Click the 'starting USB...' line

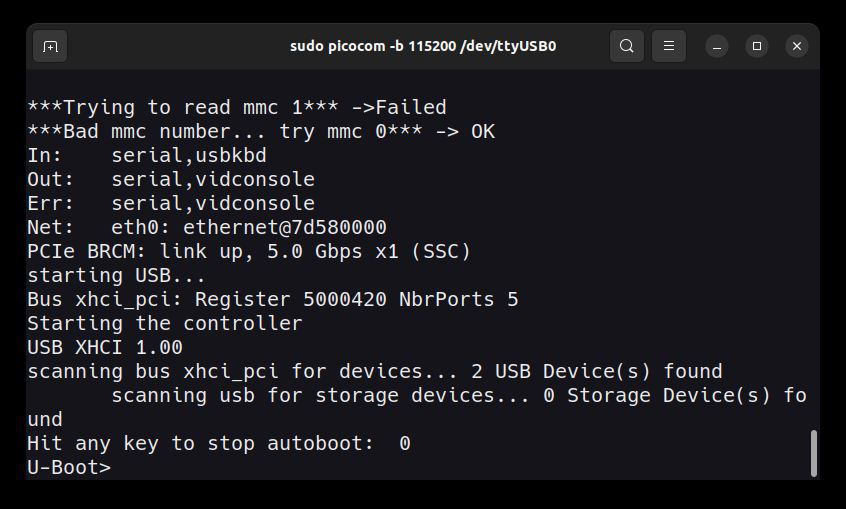coord(116,275)
